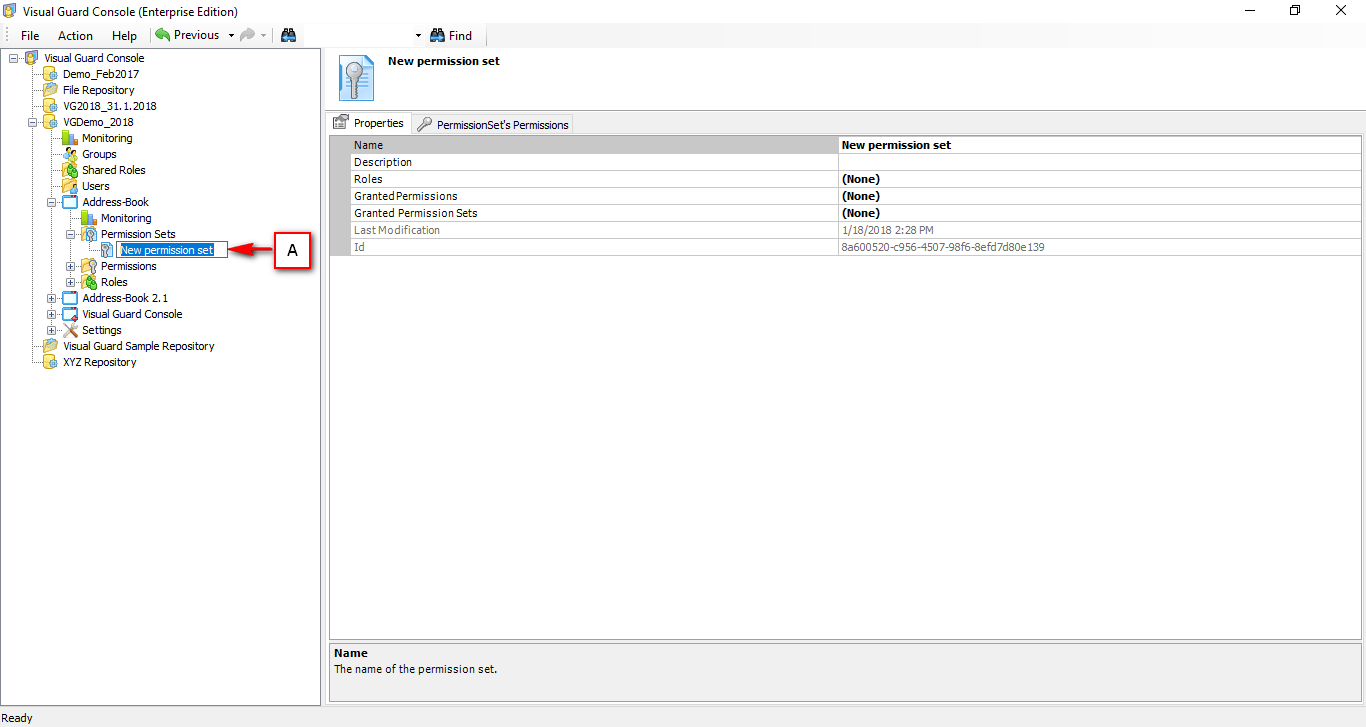The image size is (1366, 727).
Task: Open the Action menu
Action: [75, 35]
